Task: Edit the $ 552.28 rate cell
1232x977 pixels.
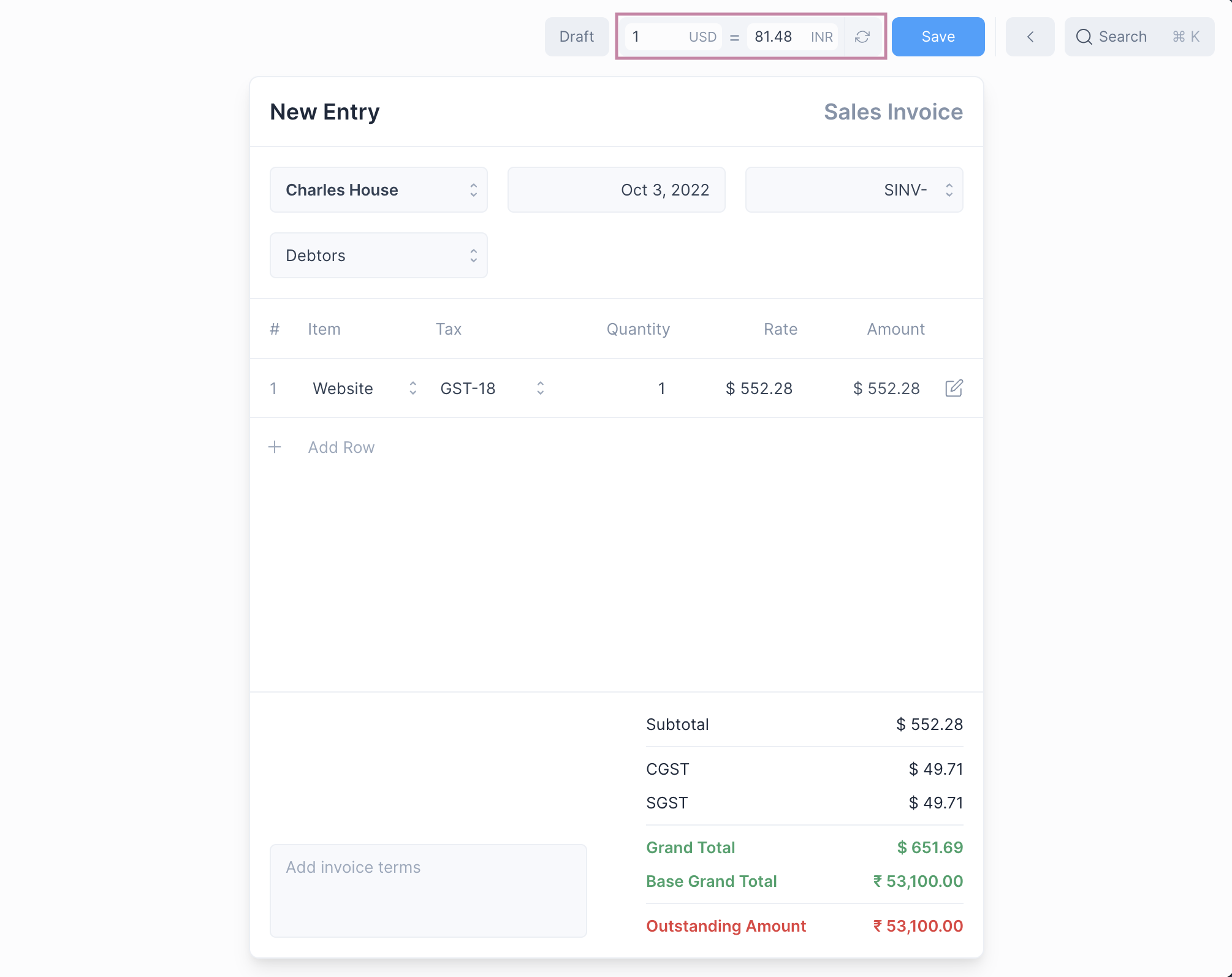Action: [x=759, y=389]
